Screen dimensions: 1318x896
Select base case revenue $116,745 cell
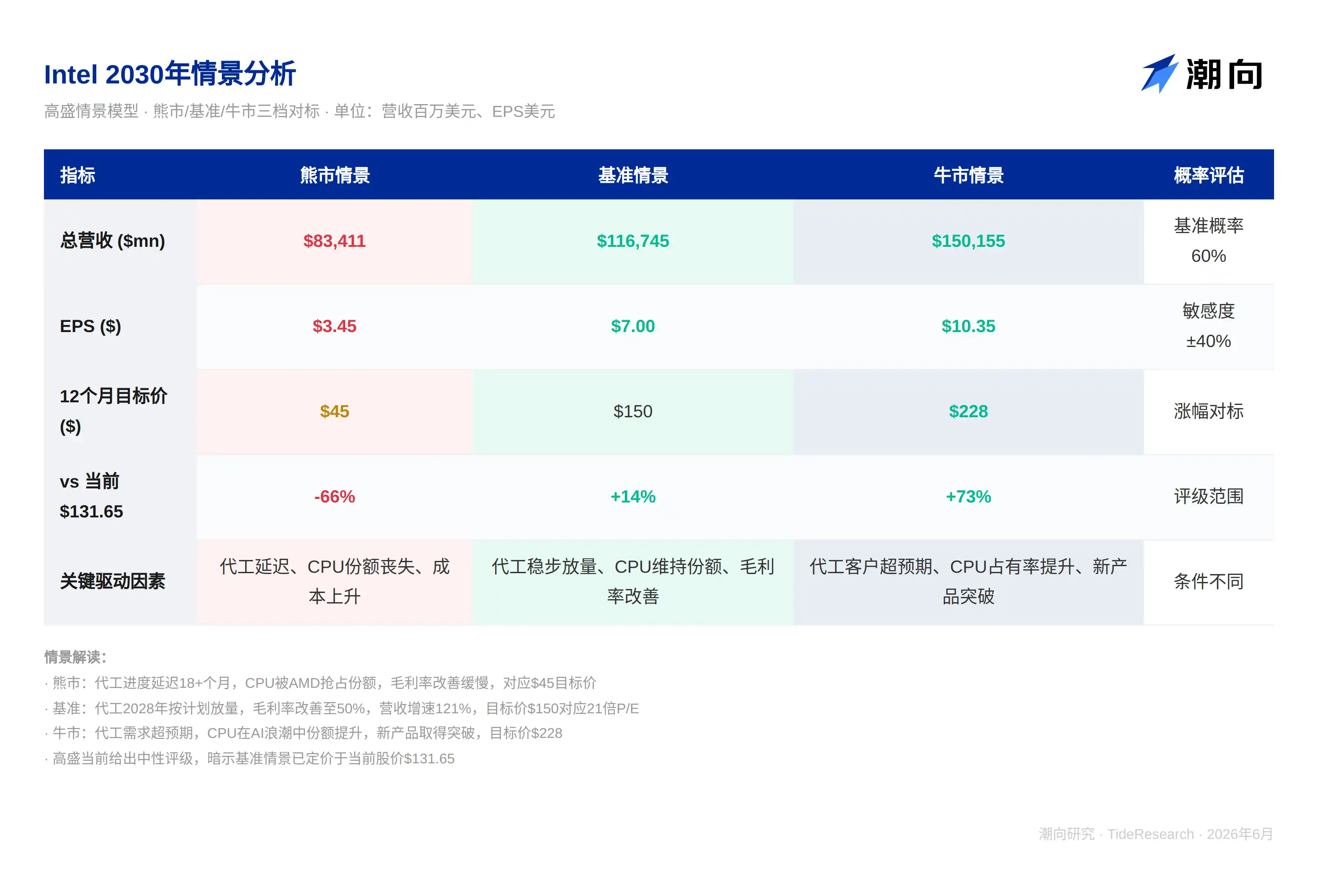pos(633,241)
